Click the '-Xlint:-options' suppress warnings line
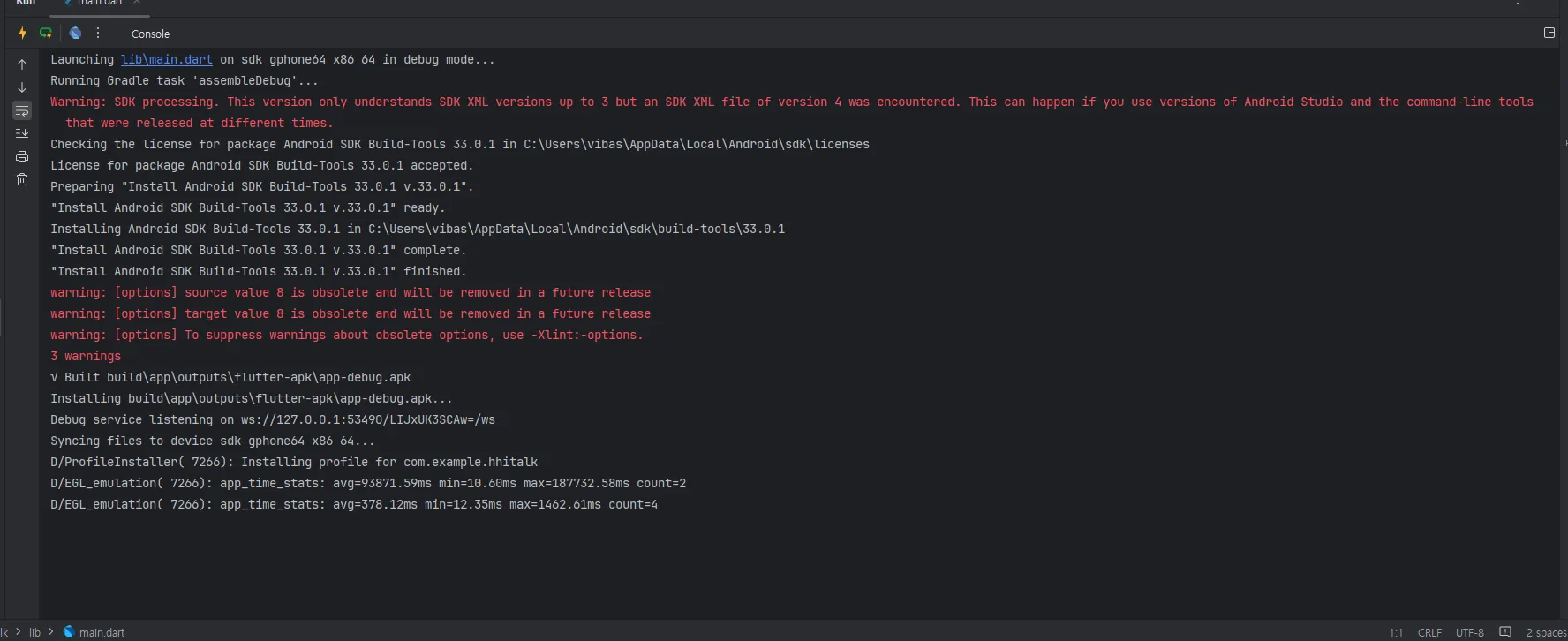 pyautogui.click(x=347, y=335)
